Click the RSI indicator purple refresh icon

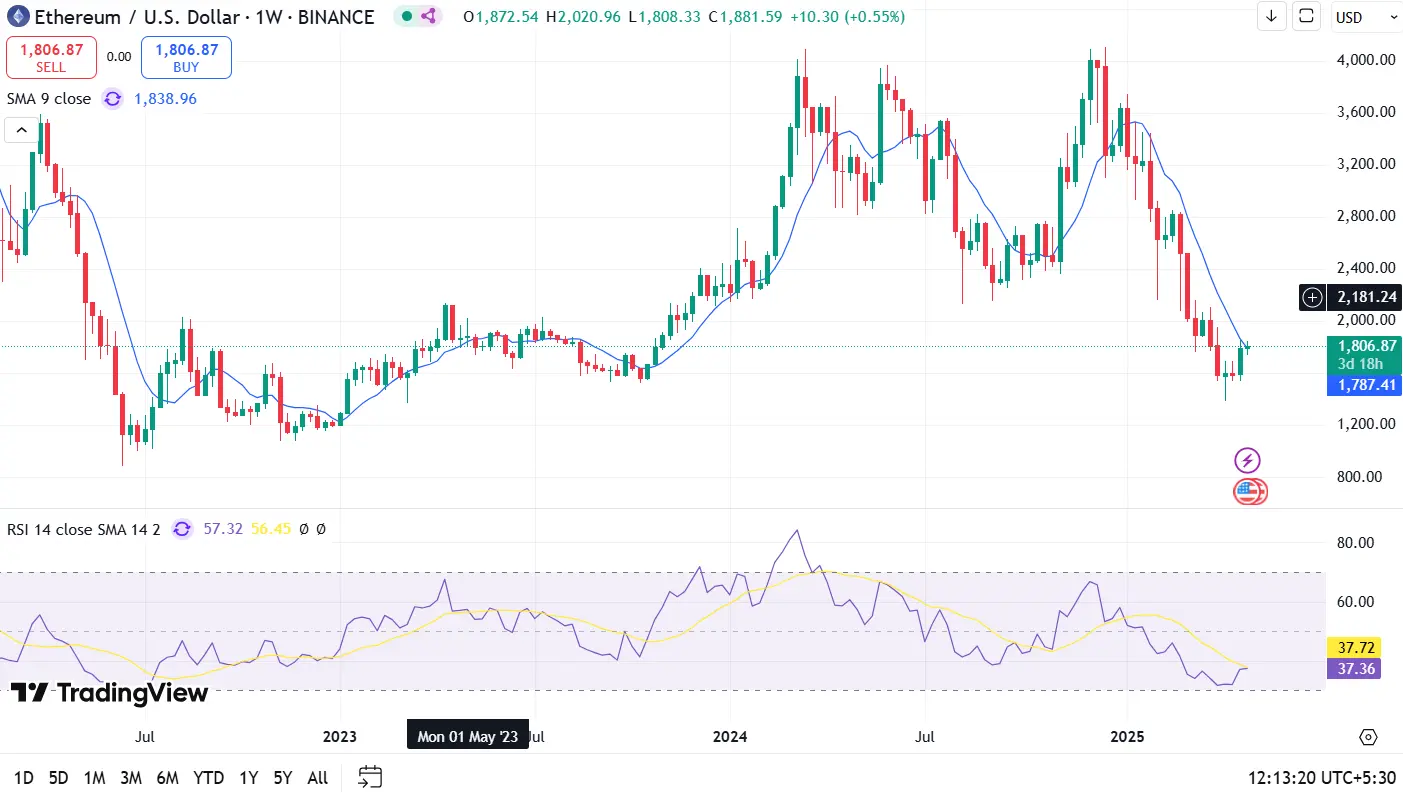pyautogui.click(x=182, y=528)
